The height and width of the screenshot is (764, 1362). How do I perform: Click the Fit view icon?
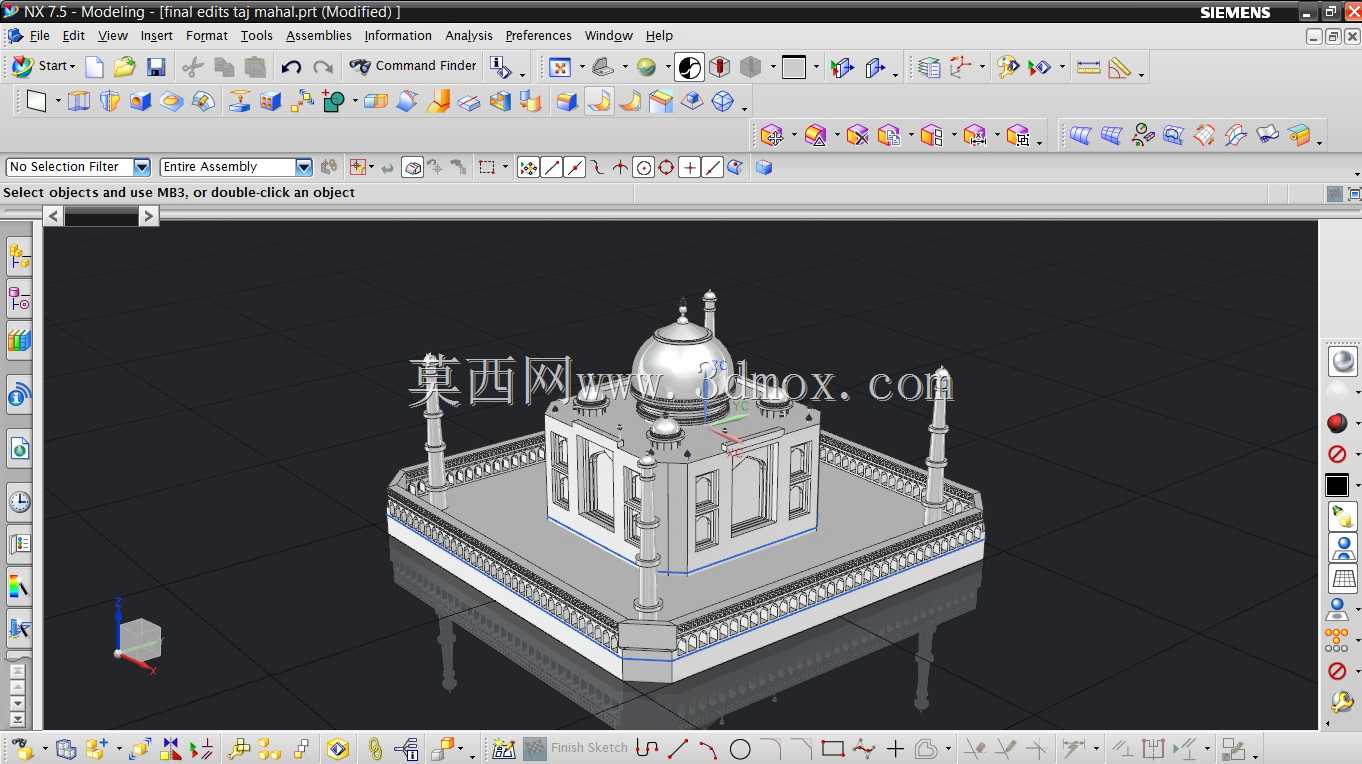click(x=560, y=67)
